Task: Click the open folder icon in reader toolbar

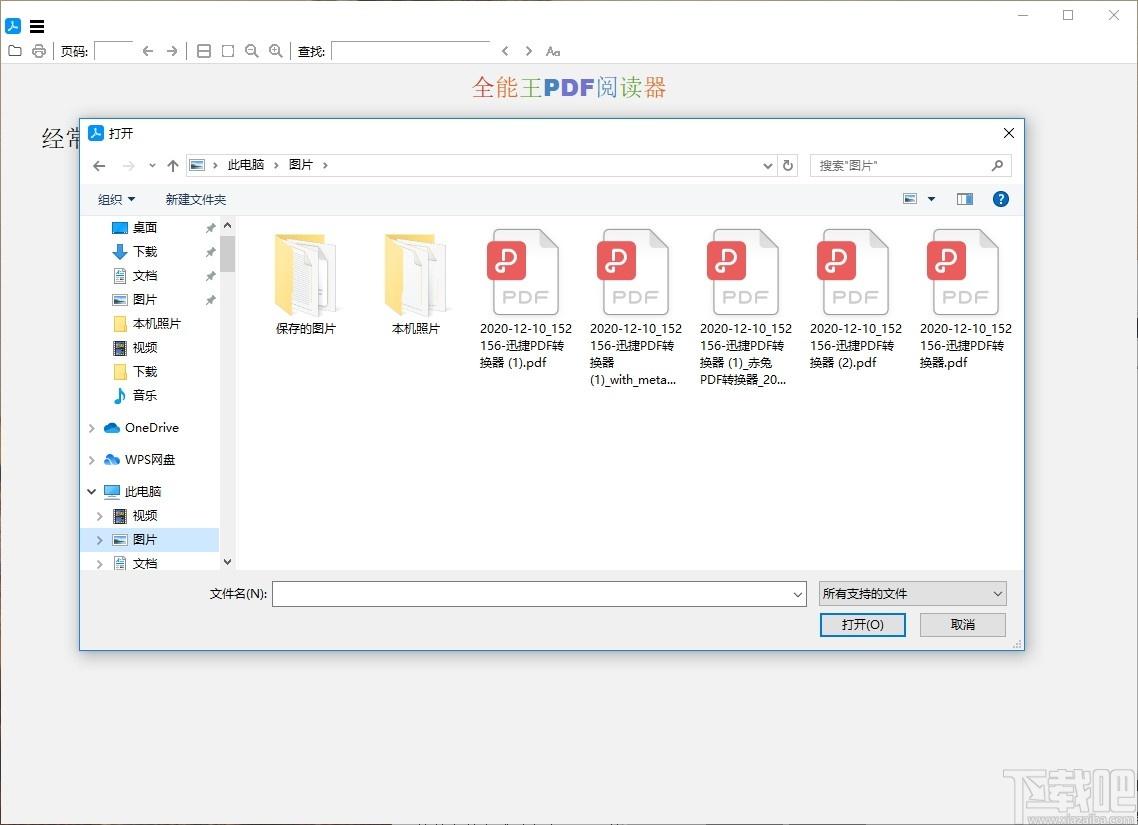Action: [x=15, y=51]
